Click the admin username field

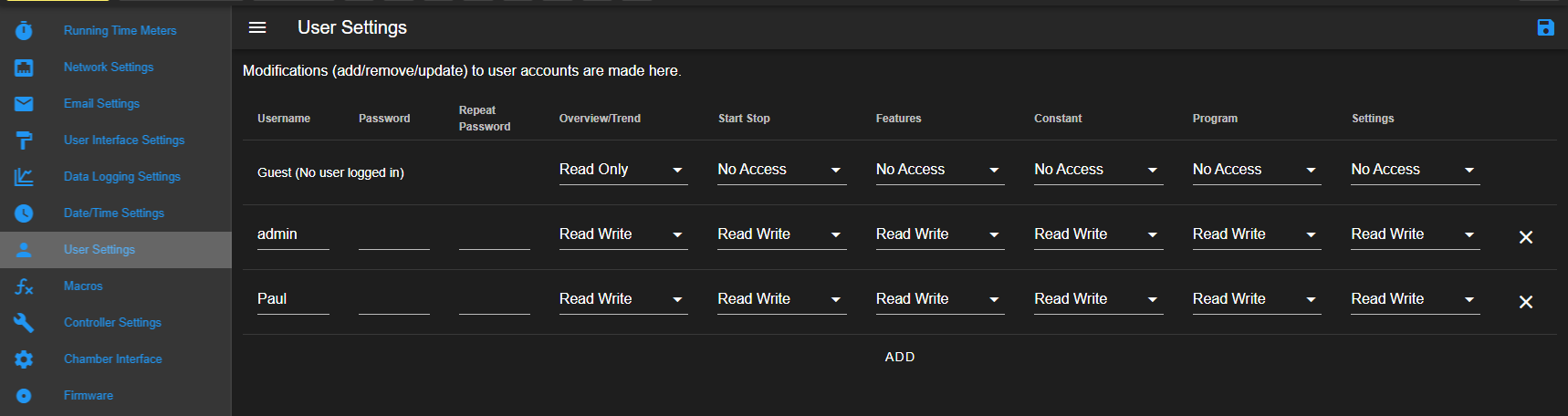coord(293,234)
